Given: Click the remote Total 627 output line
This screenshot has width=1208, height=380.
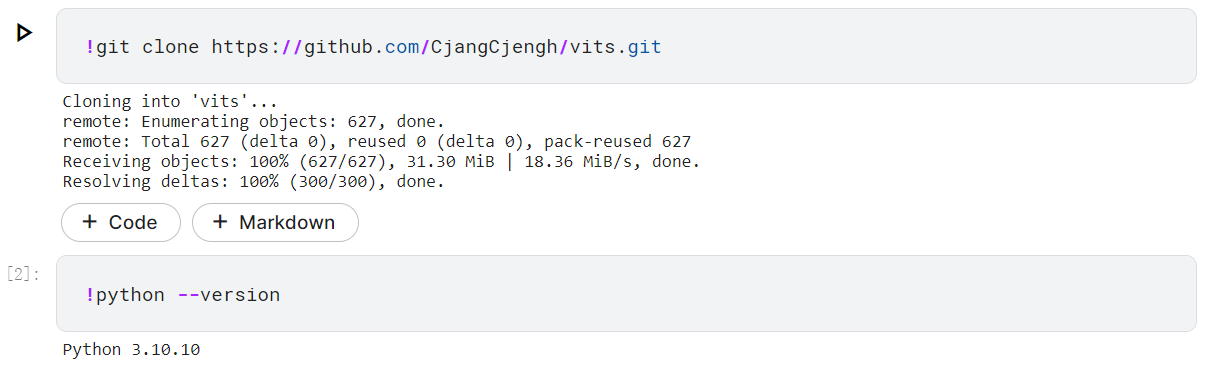Looking at the screenshot, I should [376, 141].
